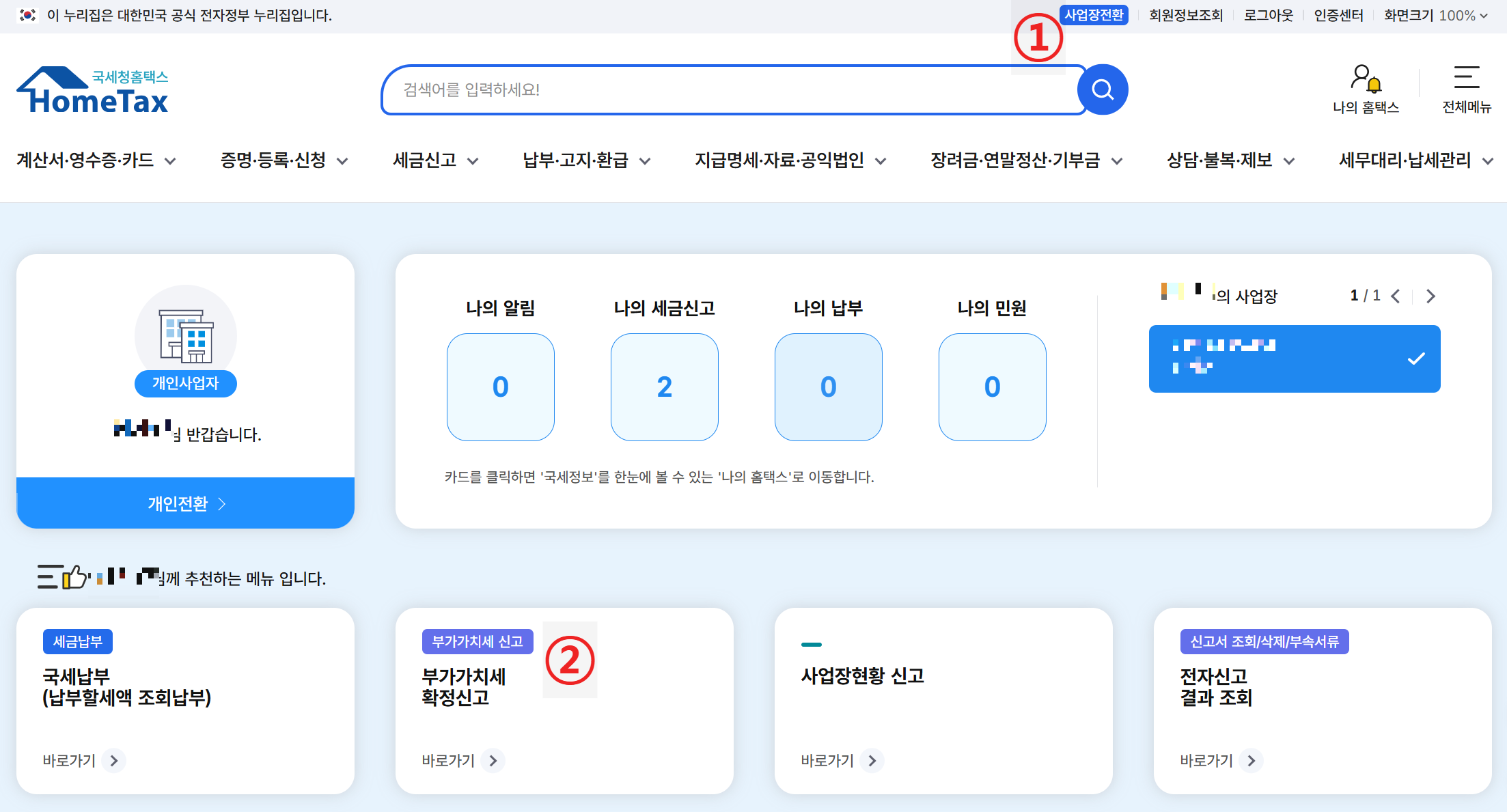Click 로그아웃 link
The height and width of the screenshot is (812, 1507).
(x=1268, y=15)
